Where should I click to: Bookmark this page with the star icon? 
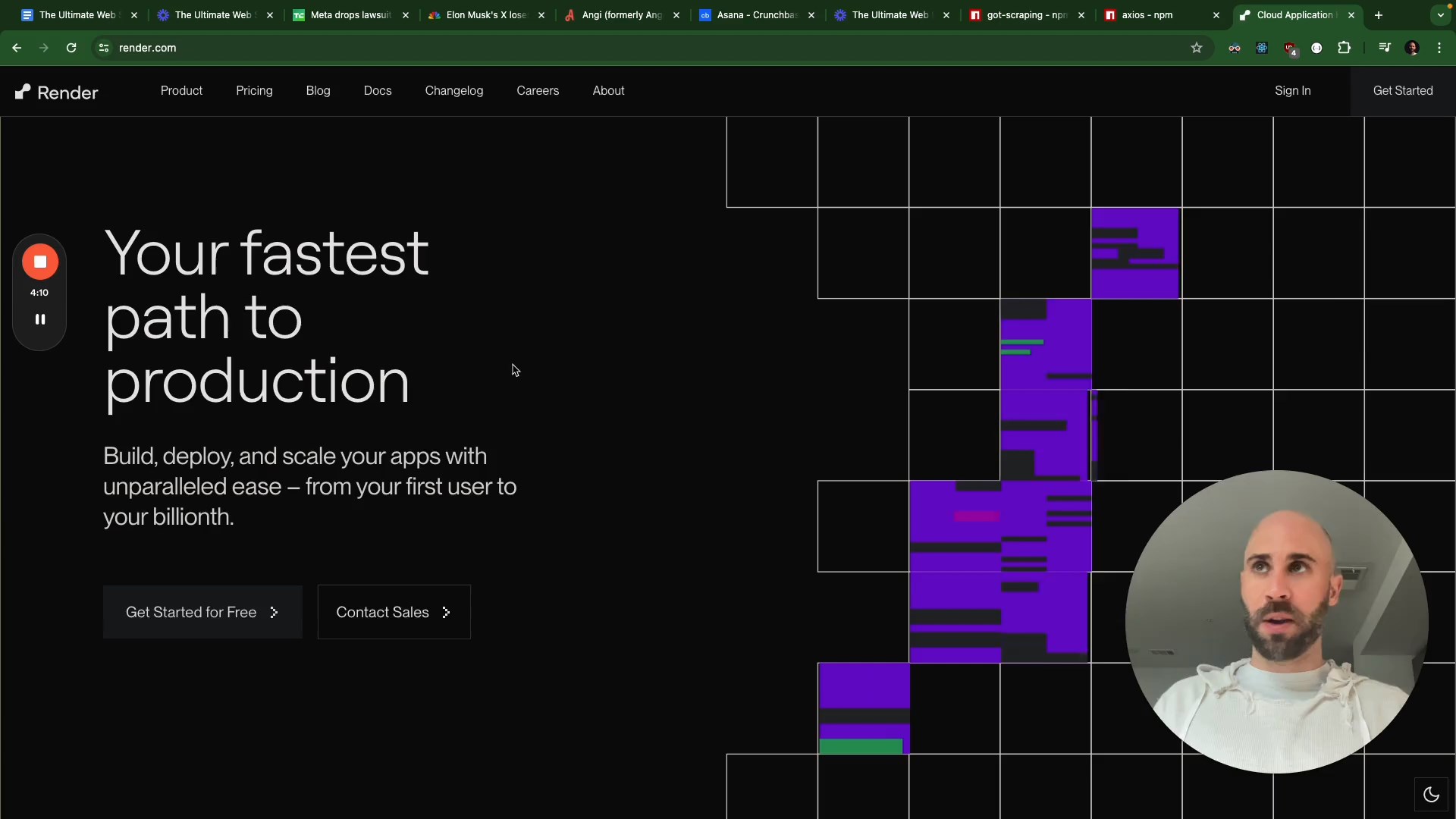tap(1197, 48)
